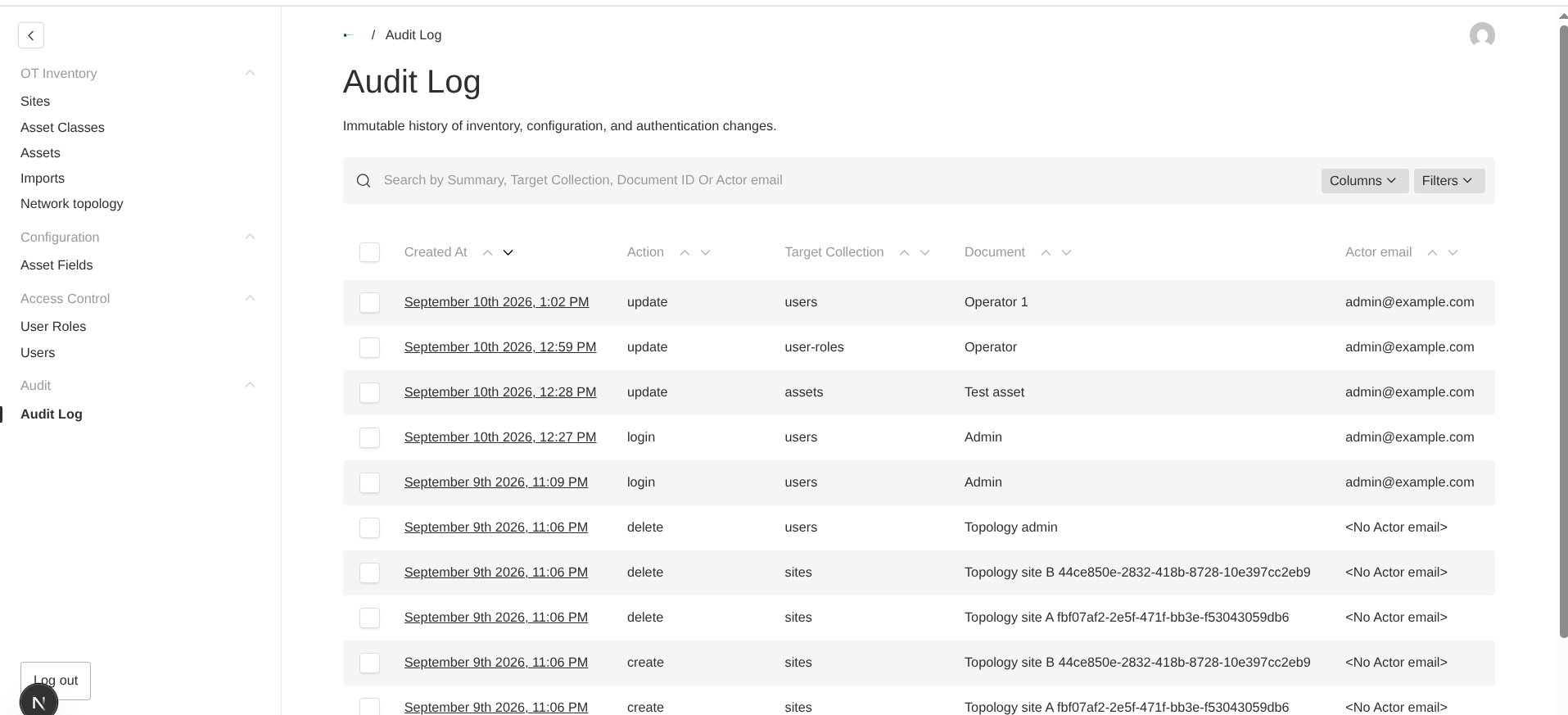Viewport: 1568px width, 715px height.
Task: Collapse the Access Control group
Action: tap(250, 299)
